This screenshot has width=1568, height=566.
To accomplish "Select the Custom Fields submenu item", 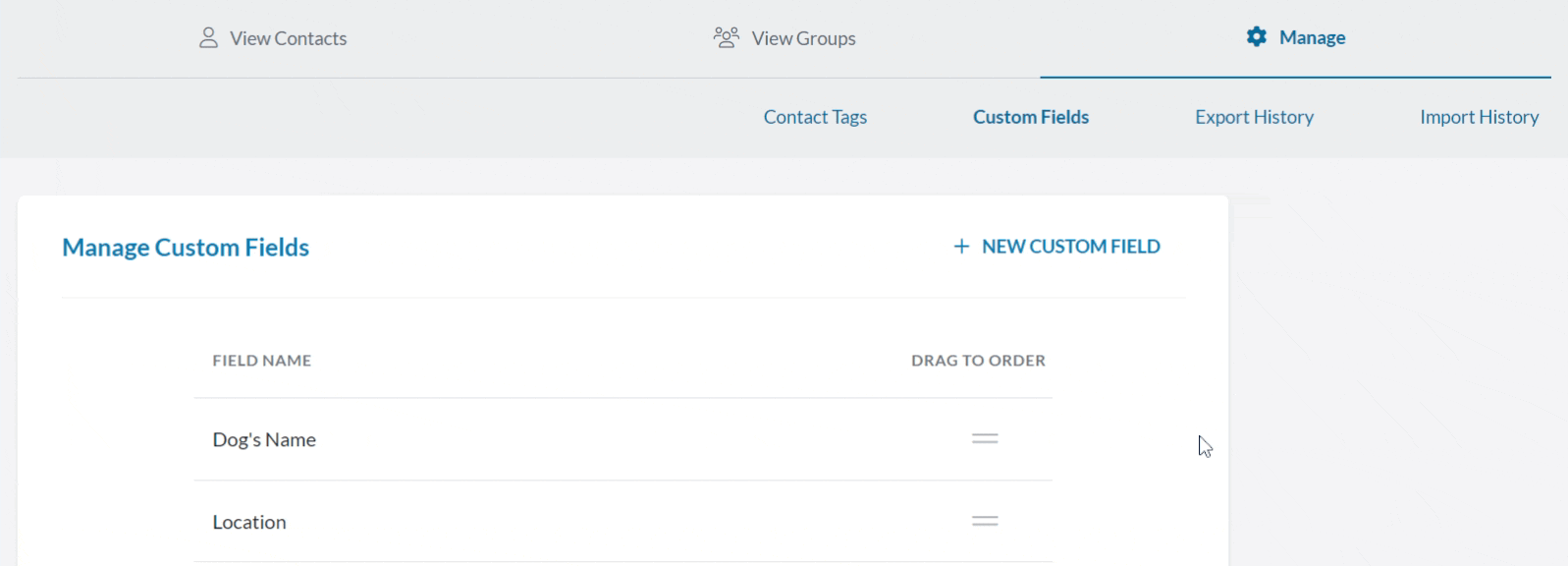I will pyautogui.click(x=1031, y=117).
